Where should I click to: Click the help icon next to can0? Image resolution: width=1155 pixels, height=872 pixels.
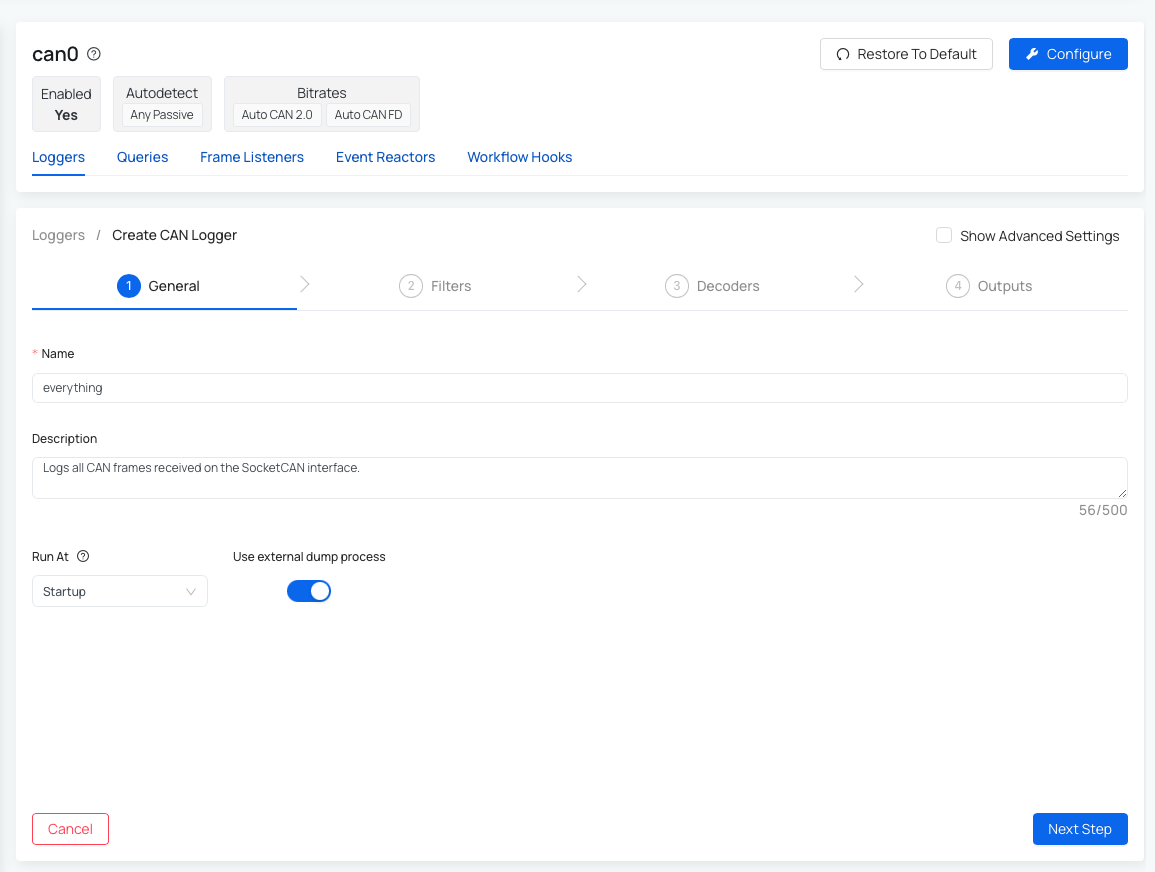94,54
